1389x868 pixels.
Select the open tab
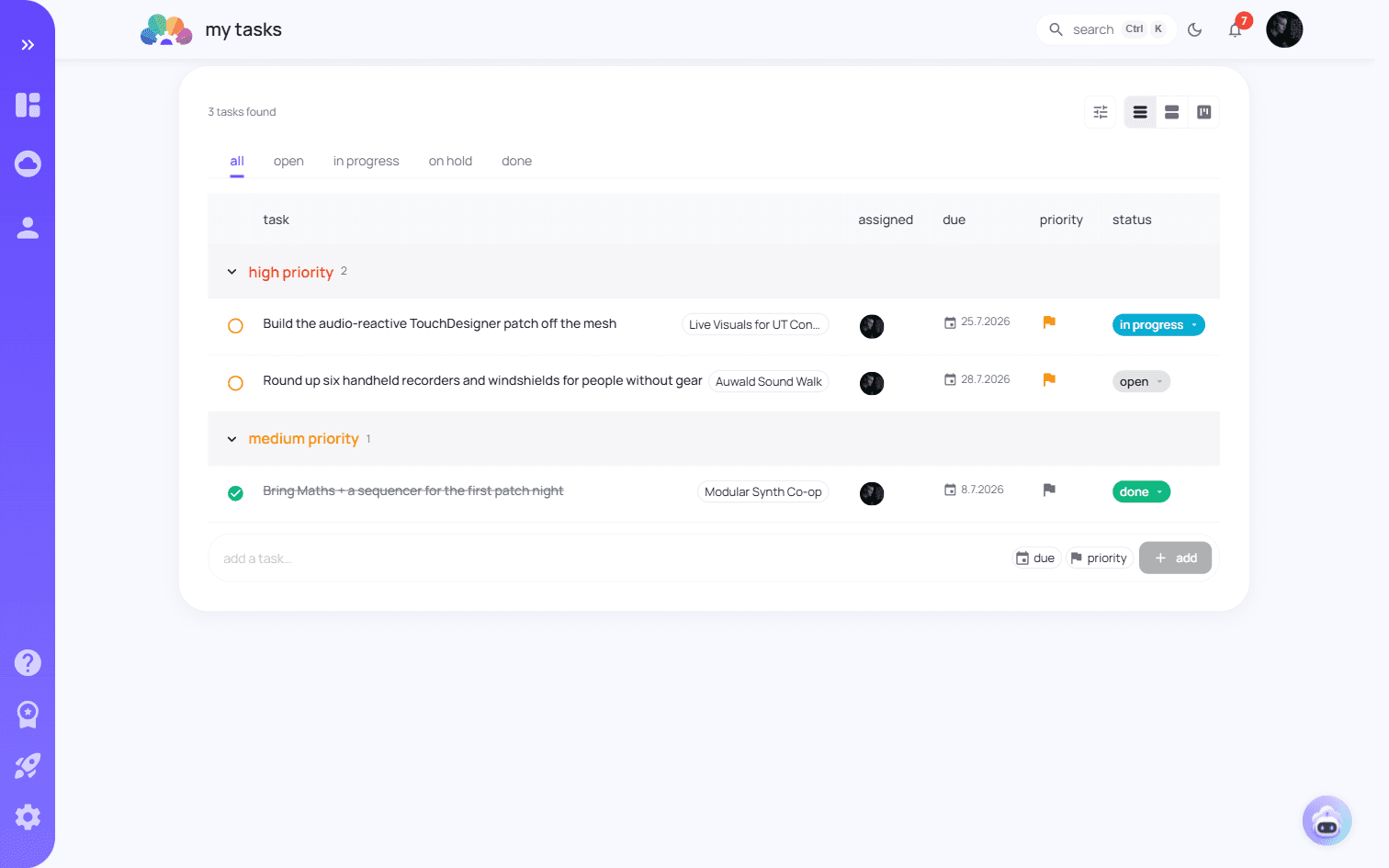[x=288, y=162]
